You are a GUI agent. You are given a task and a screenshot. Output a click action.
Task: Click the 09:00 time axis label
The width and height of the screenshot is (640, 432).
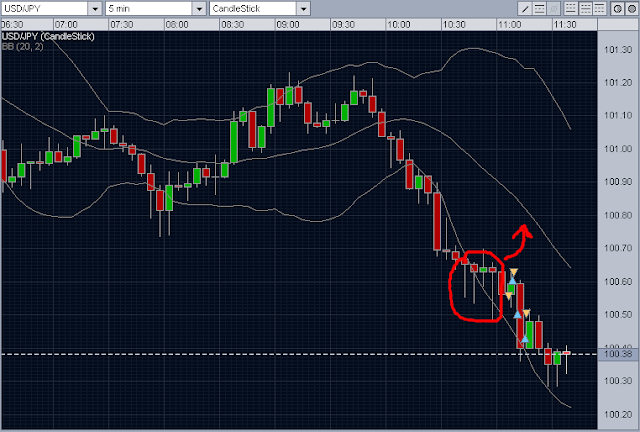(288, 24)
